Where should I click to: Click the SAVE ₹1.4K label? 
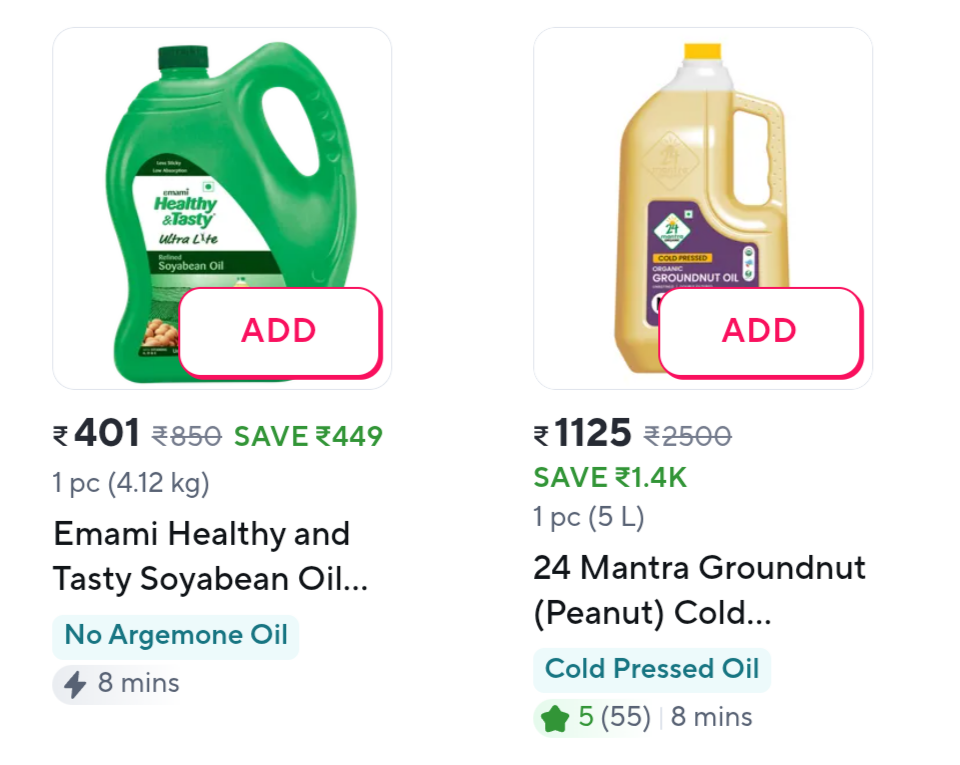[x=610, y=477]
